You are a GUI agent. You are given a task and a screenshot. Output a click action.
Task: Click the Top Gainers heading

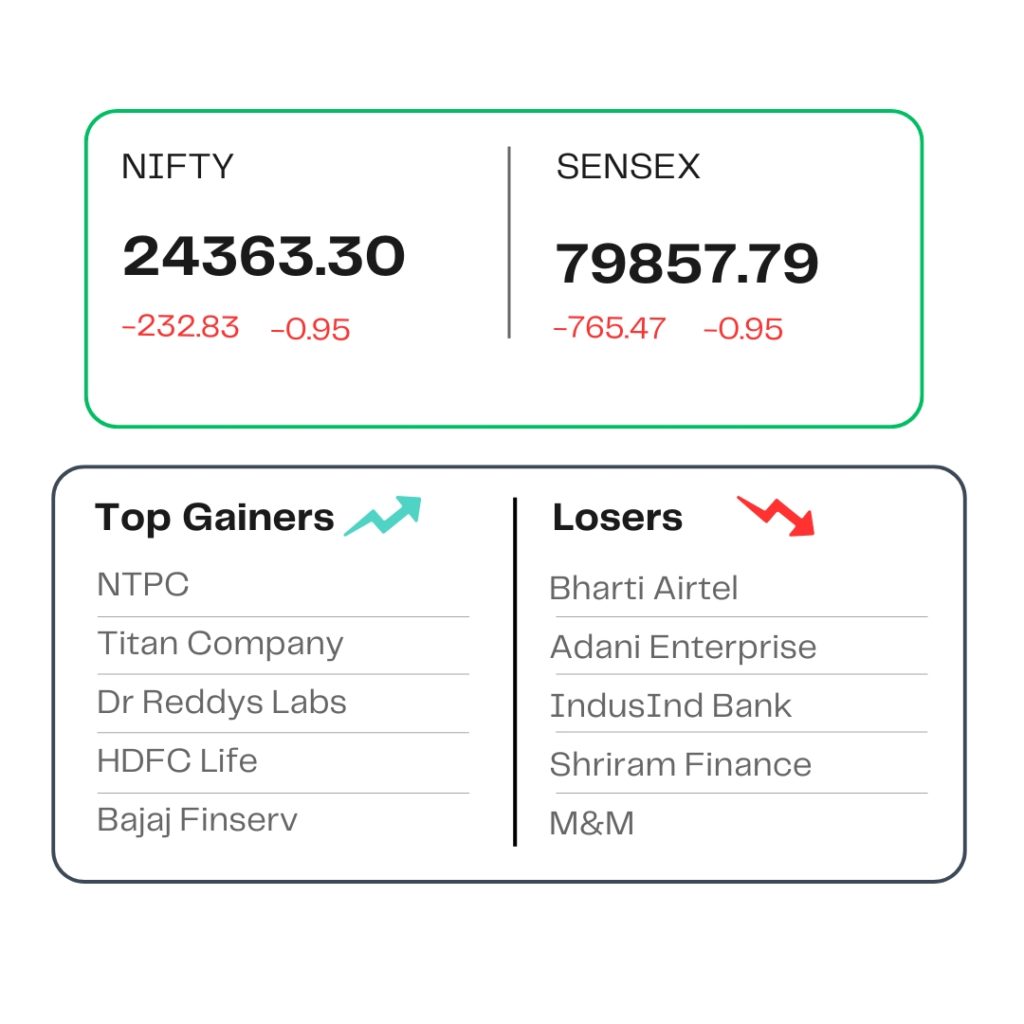click(x=215, y=518)
